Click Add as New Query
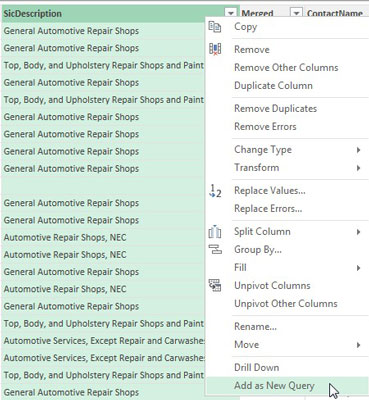 (x=287, y=386)
